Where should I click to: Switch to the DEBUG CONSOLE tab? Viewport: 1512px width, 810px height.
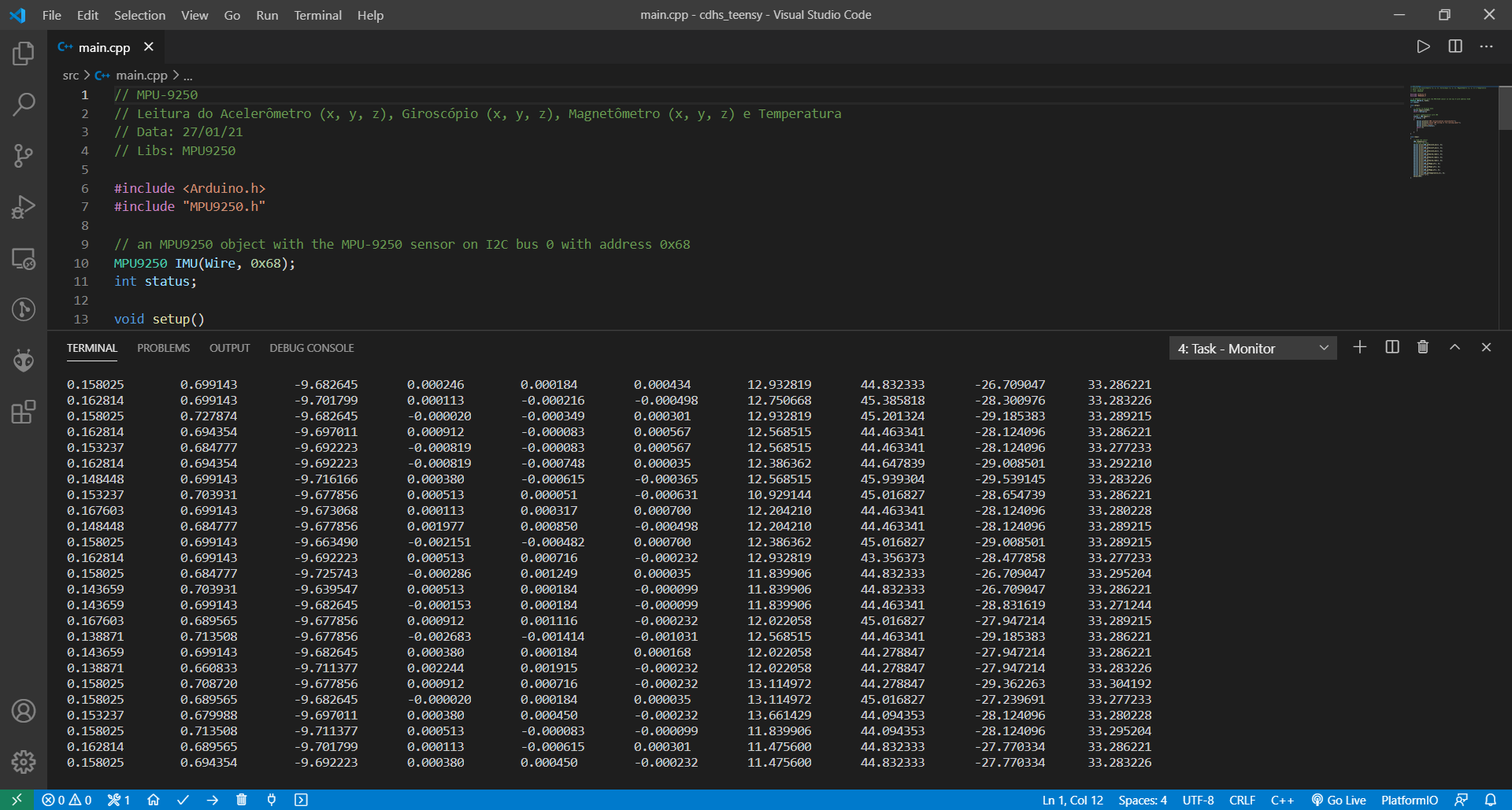point(312,348)
